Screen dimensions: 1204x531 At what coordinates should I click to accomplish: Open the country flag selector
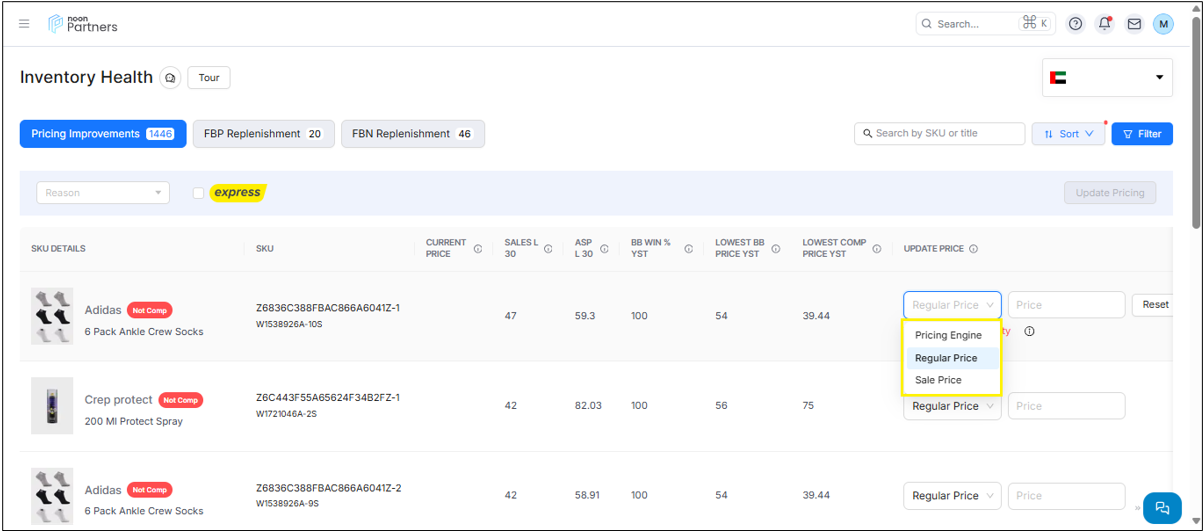point(1107,78)
